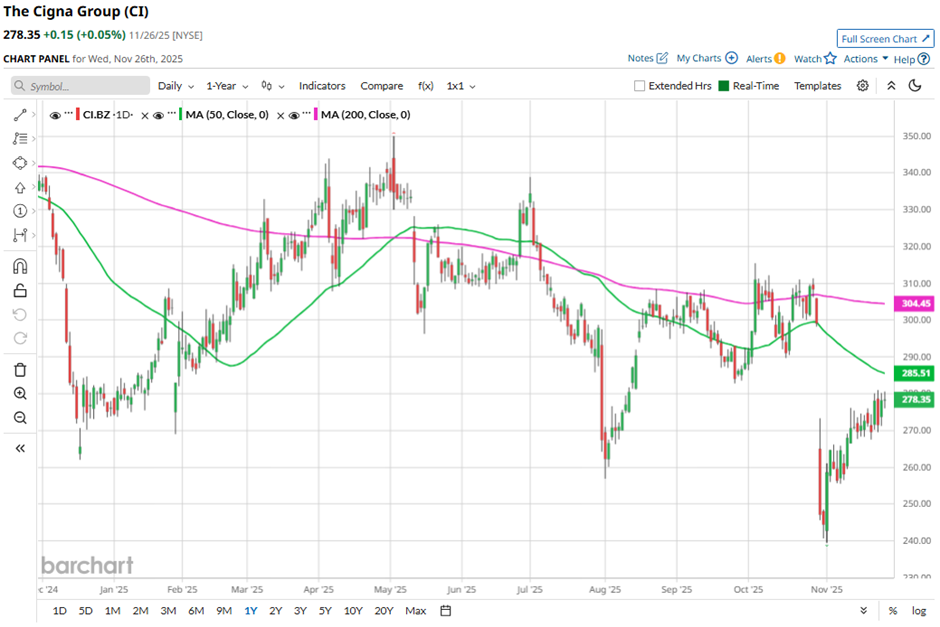Open the Templates menu

pos(817,86)
